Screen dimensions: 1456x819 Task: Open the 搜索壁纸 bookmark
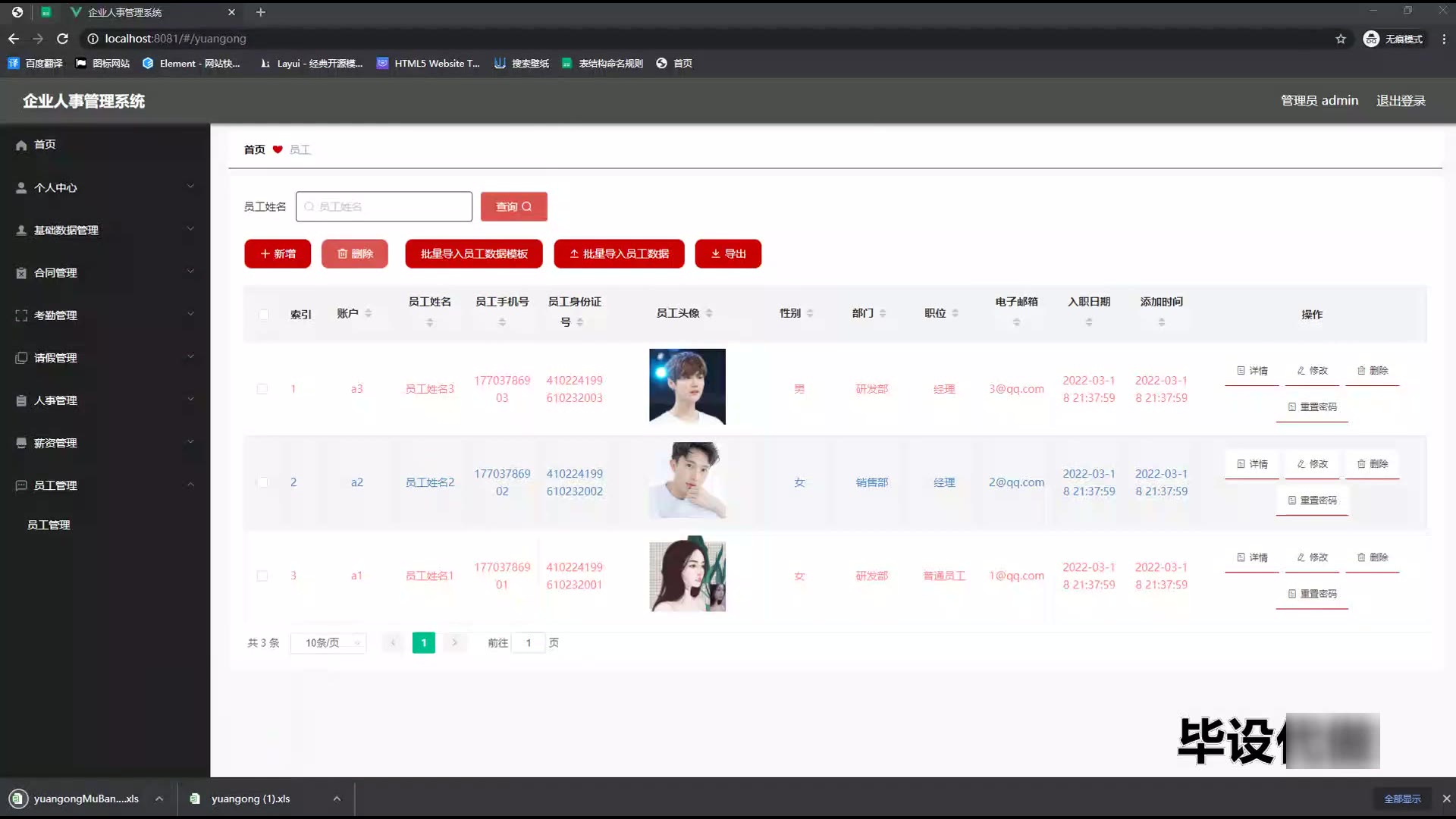pos(522,64)
